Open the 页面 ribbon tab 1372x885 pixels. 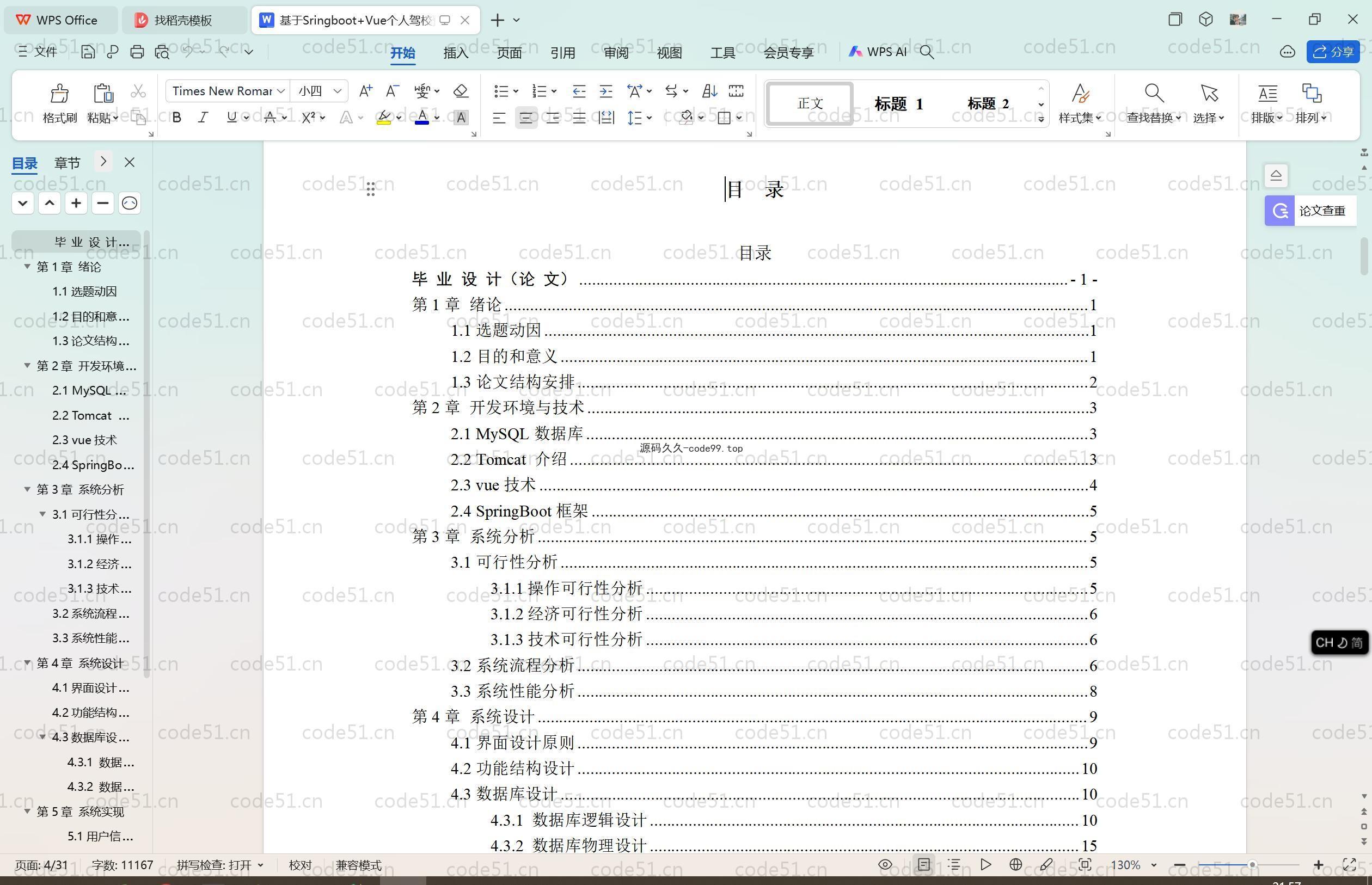pyautogui.click(x=509, y=52)
